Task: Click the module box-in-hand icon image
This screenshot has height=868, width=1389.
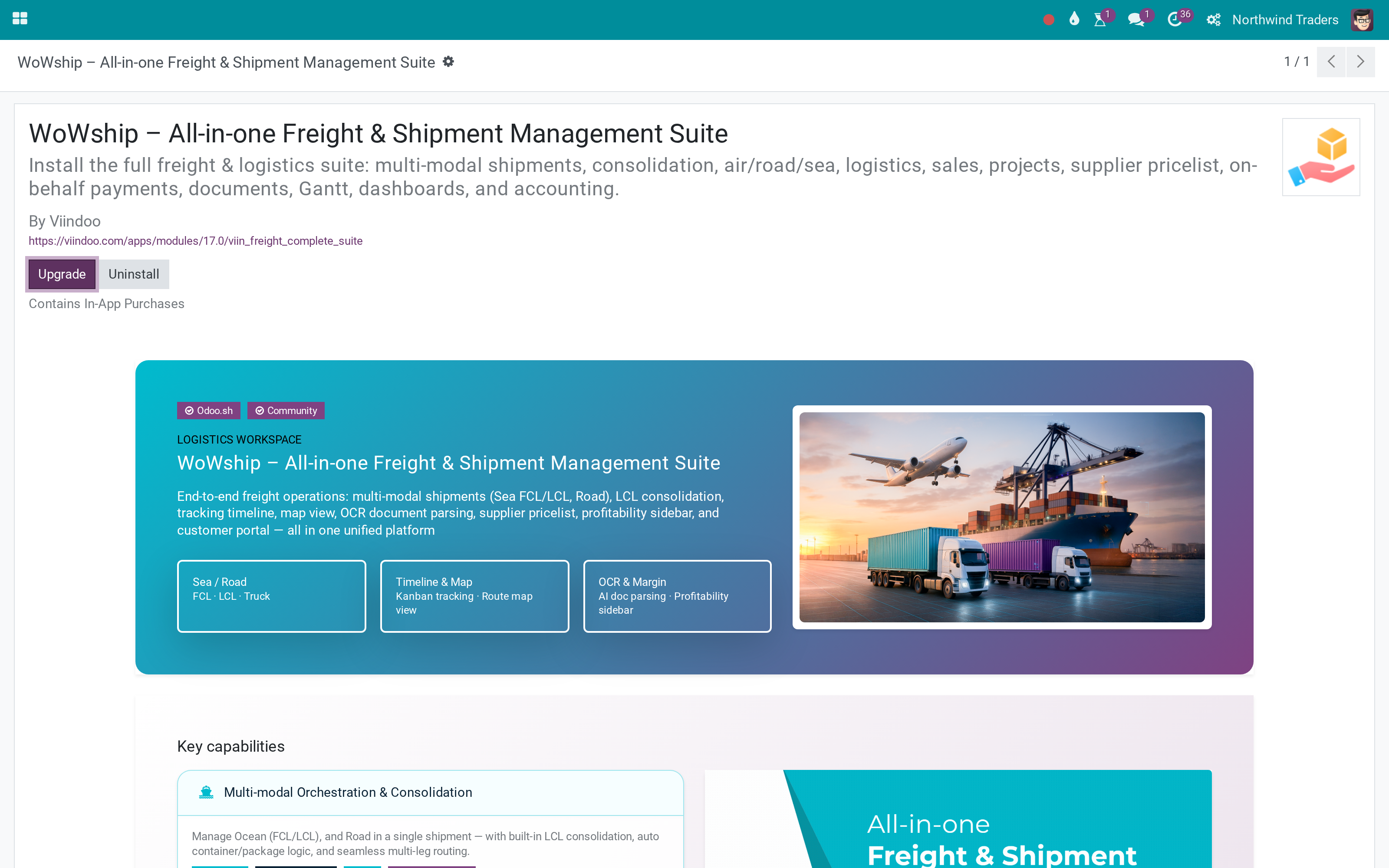Action: (x=1321, y=157)
